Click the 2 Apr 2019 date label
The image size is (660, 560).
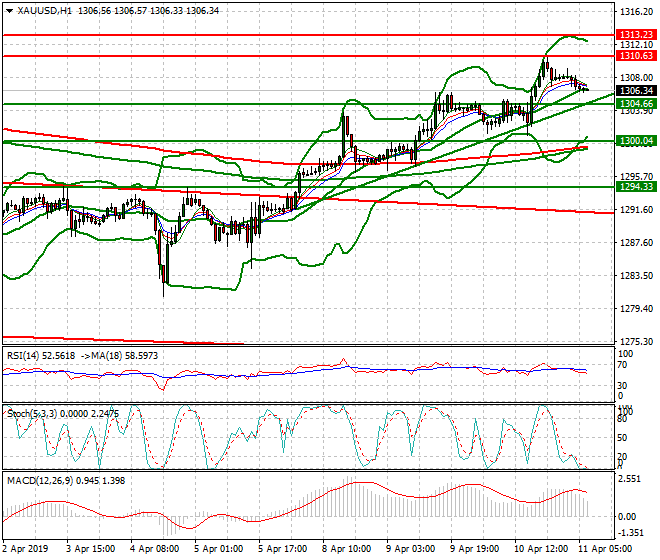25,549
